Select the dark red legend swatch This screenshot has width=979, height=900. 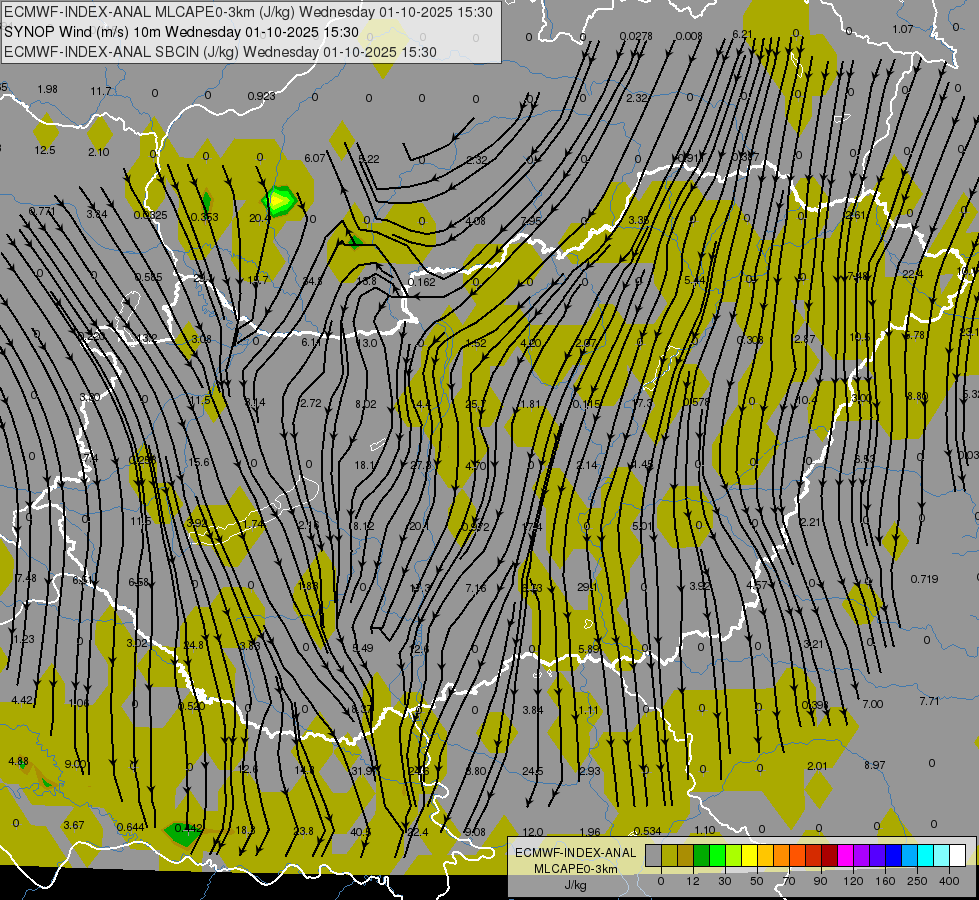coord(829,855)
